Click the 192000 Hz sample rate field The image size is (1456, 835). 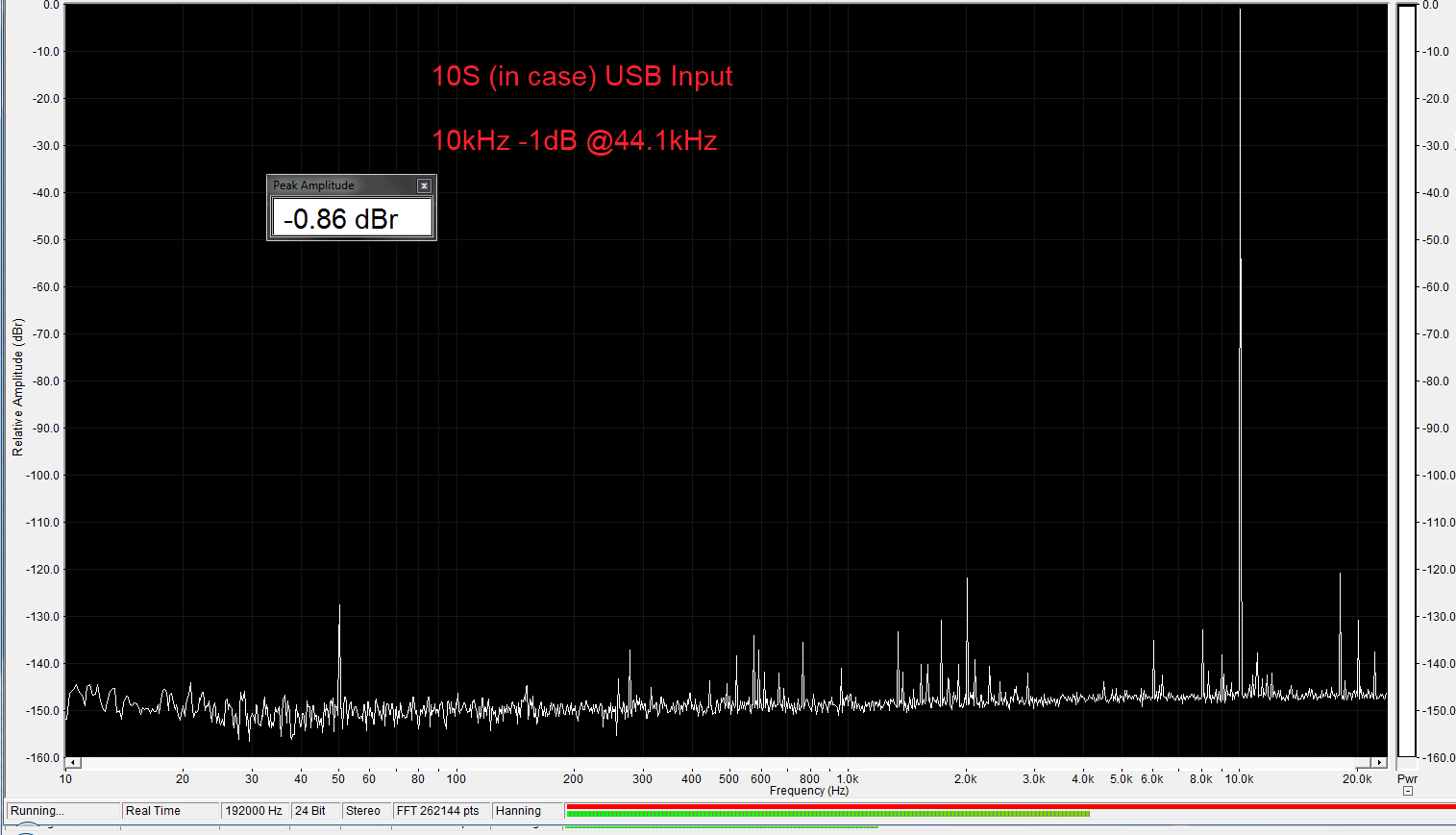(x=255, y=811)
